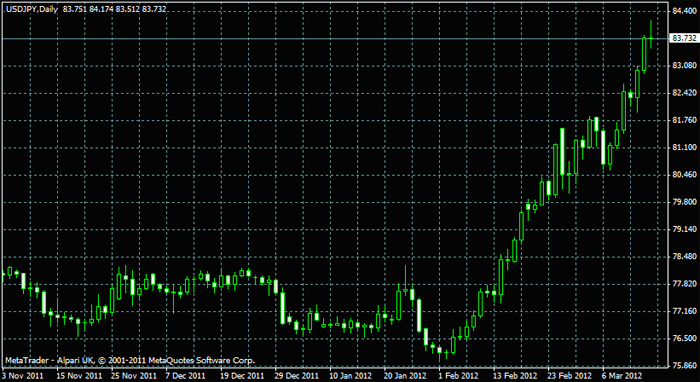
Task: Pick the 75.860 bottom price label
Action: (683, 365)
